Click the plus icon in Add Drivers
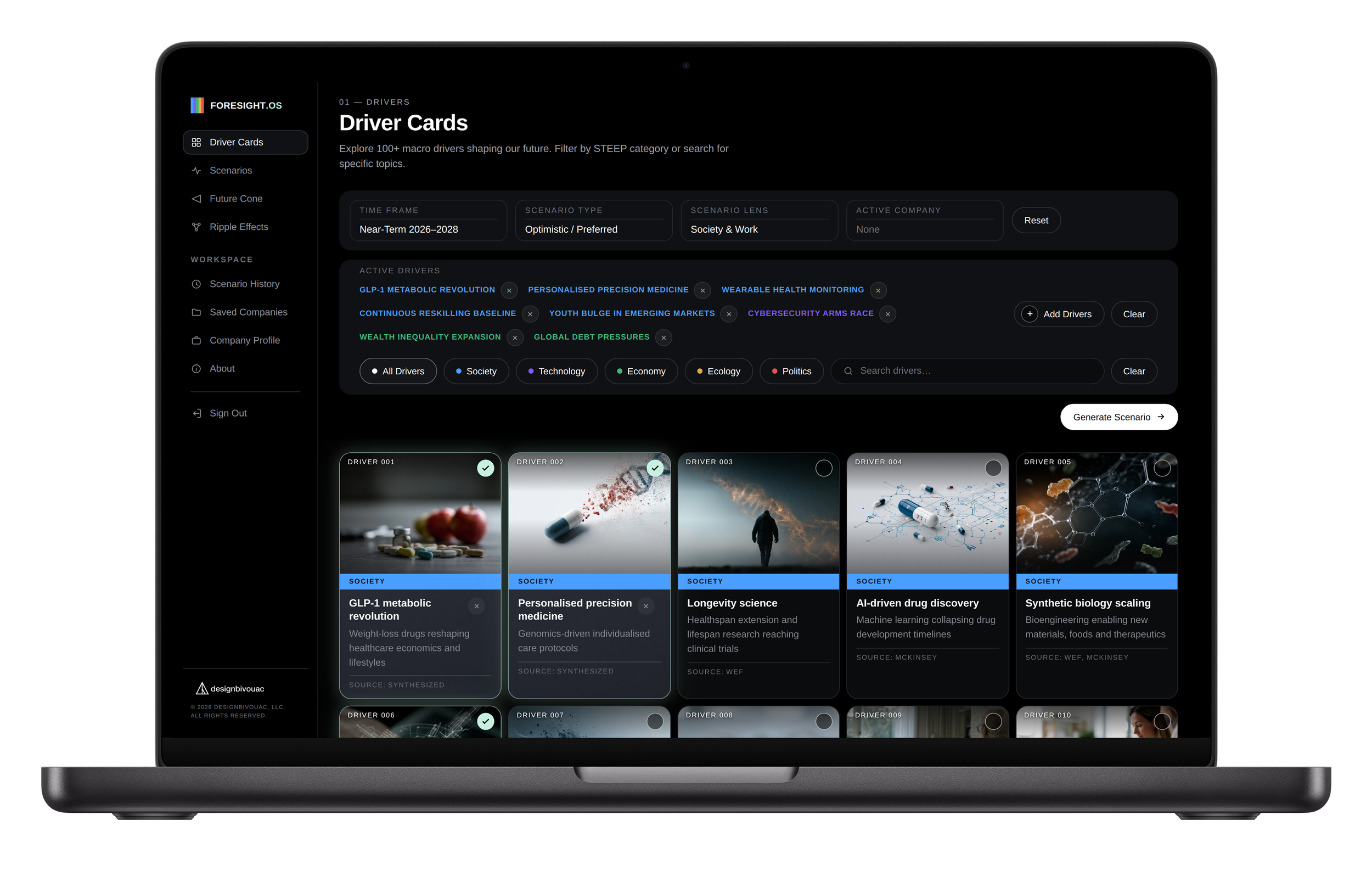 (1030, 314)
